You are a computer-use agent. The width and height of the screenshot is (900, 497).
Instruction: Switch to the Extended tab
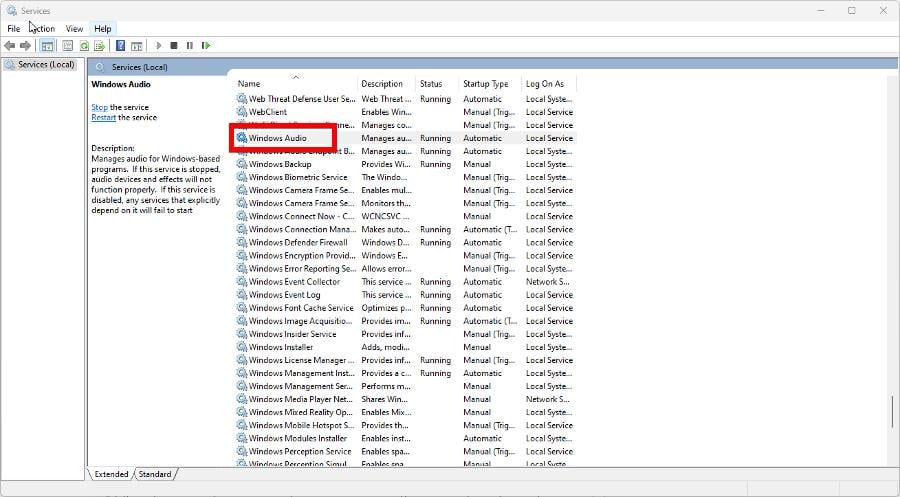tap(111, 474)
